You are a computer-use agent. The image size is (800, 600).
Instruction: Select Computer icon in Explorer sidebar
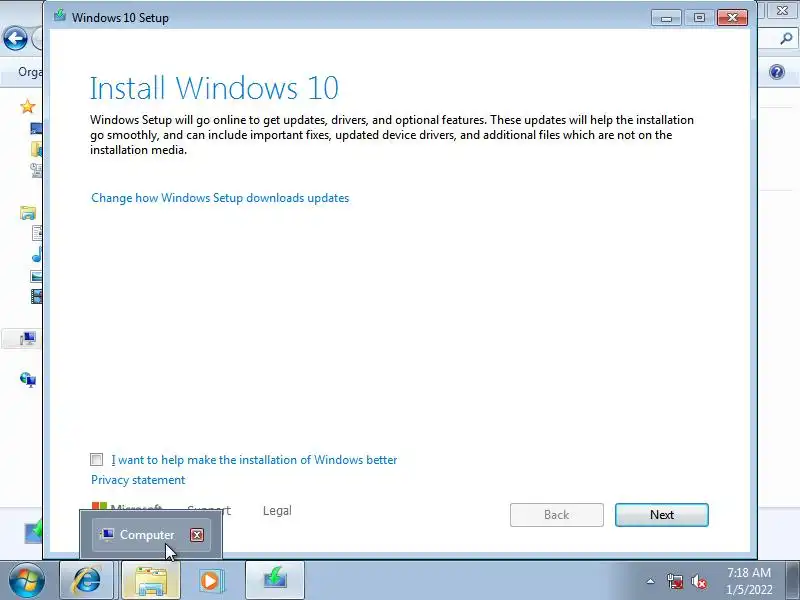(28, 338)
